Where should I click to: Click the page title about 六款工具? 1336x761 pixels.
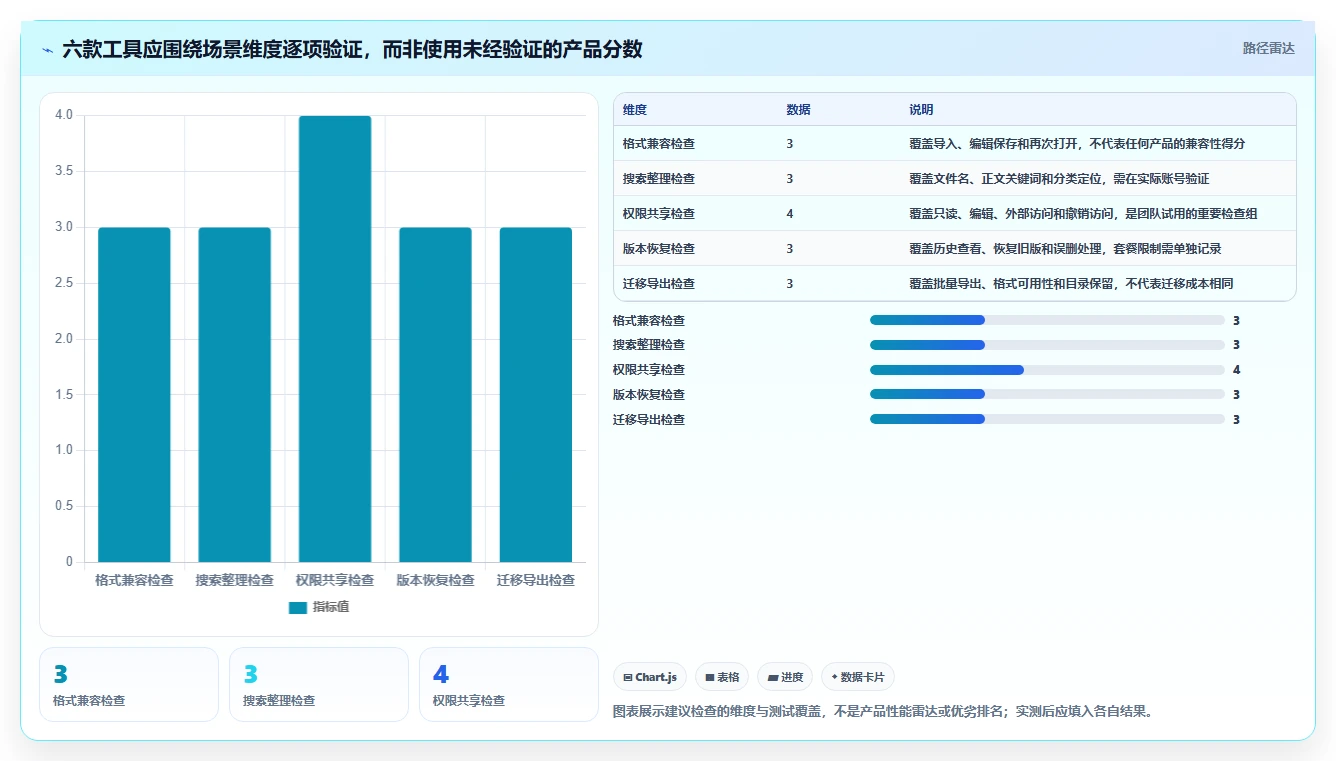point(352,49)
